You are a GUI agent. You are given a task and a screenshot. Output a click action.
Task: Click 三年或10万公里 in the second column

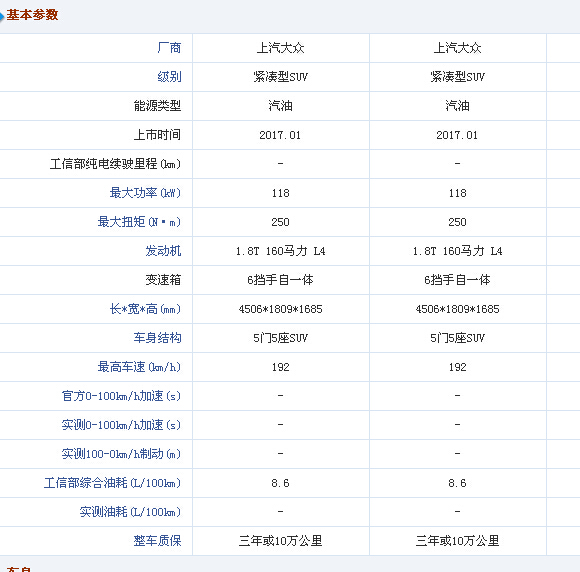(457, 541)
